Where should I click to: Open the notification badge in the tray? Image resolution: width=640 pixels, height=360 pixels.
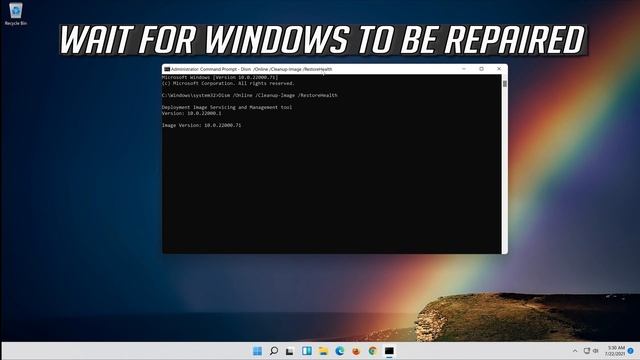pyautogui.click(x=631, y=351)
